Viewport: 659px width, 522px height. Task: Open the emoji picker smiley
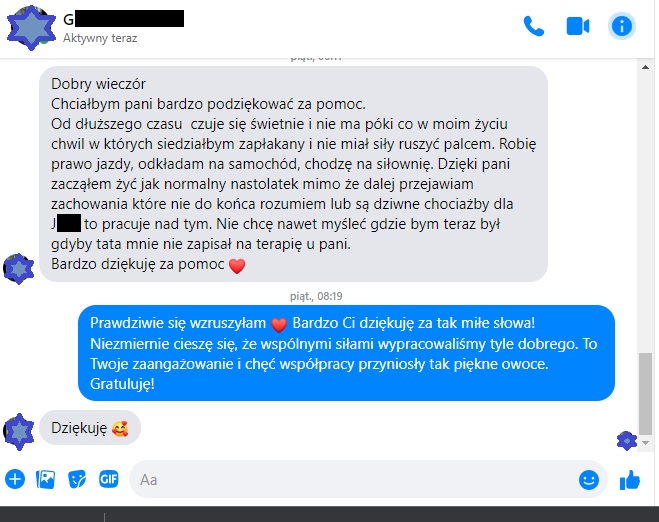[x=589, y=480]
